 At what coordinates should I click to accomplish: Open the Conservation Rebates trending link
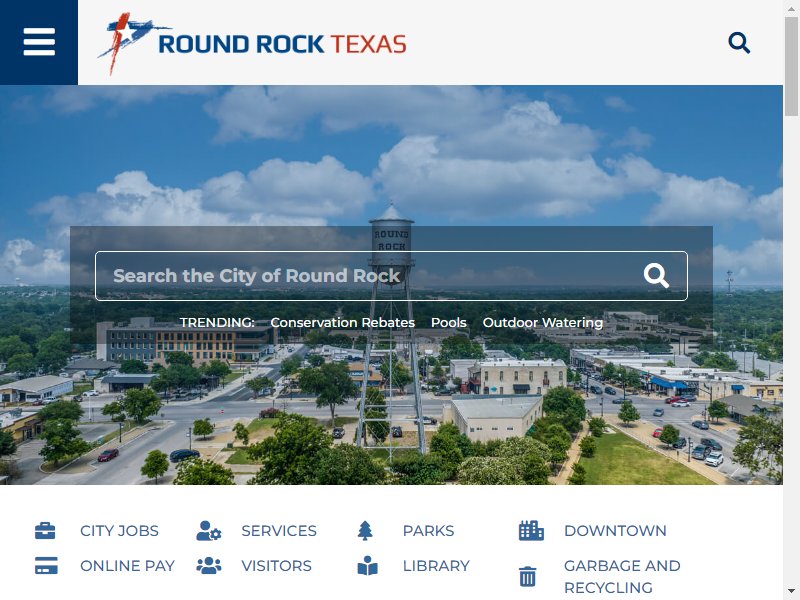pyautogui.click(x=342, y=322)
